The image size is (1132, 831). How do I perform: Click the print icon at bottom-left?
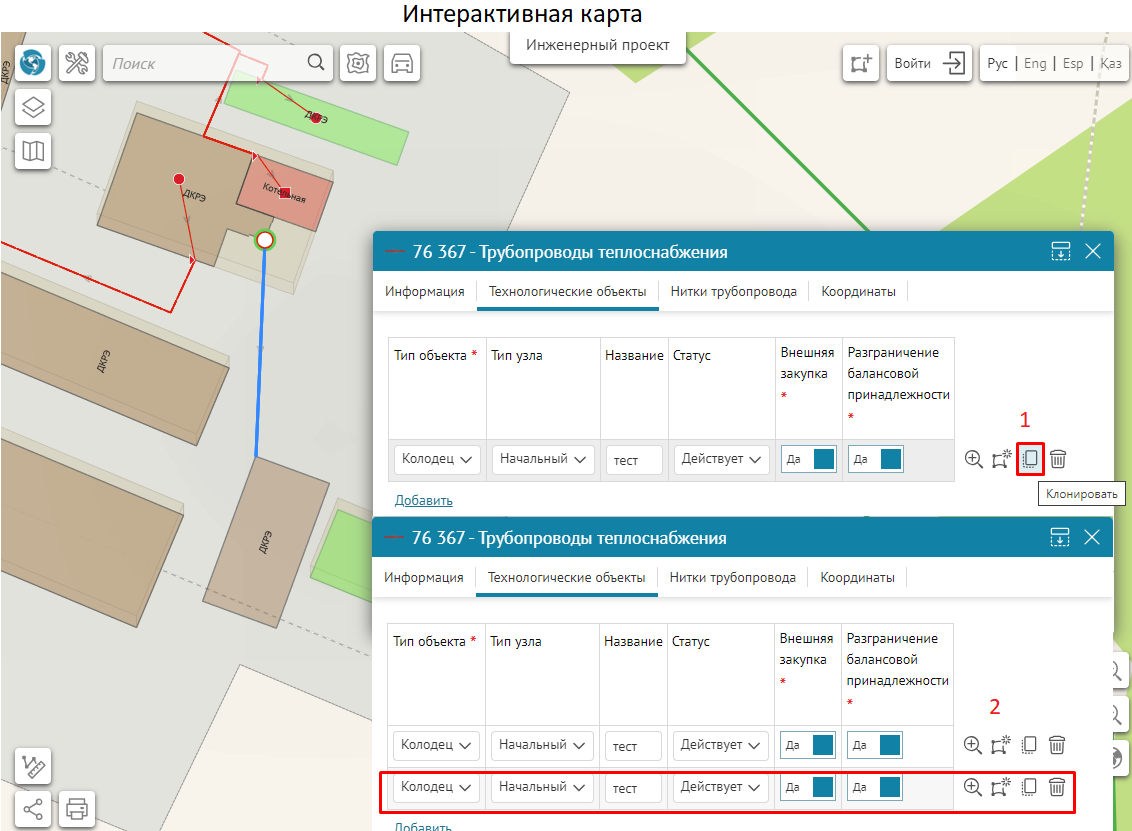pos(77,807)
